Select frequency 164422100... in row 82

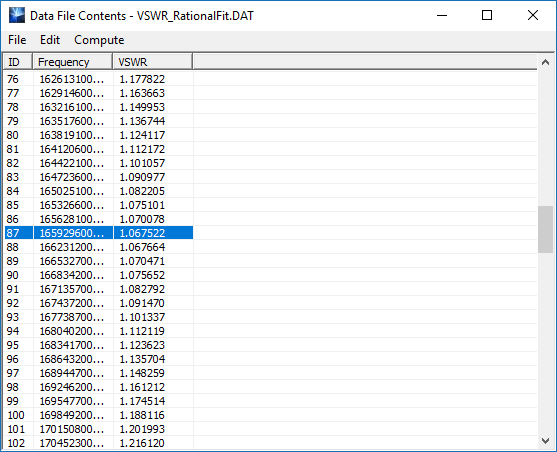(x=72, y=163)
